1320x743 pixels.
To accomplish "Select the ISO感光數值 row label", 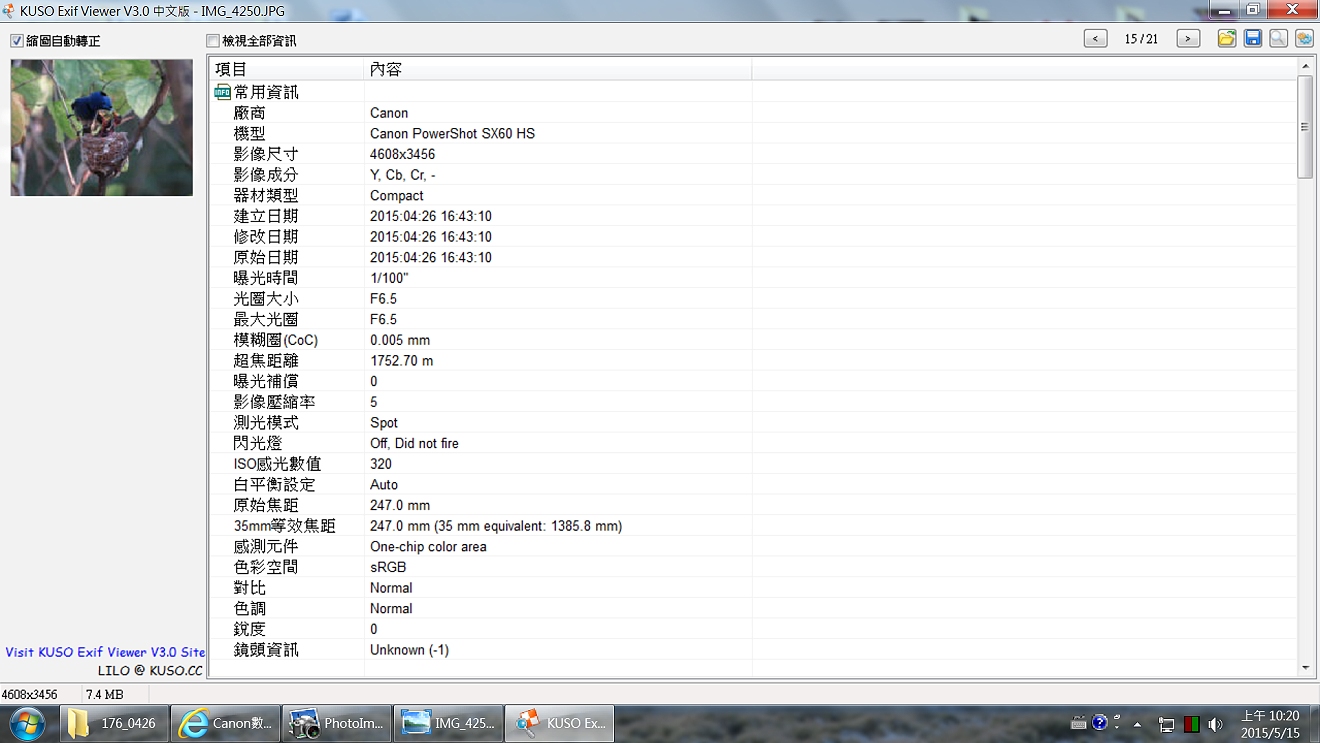I will pos(278,464).
